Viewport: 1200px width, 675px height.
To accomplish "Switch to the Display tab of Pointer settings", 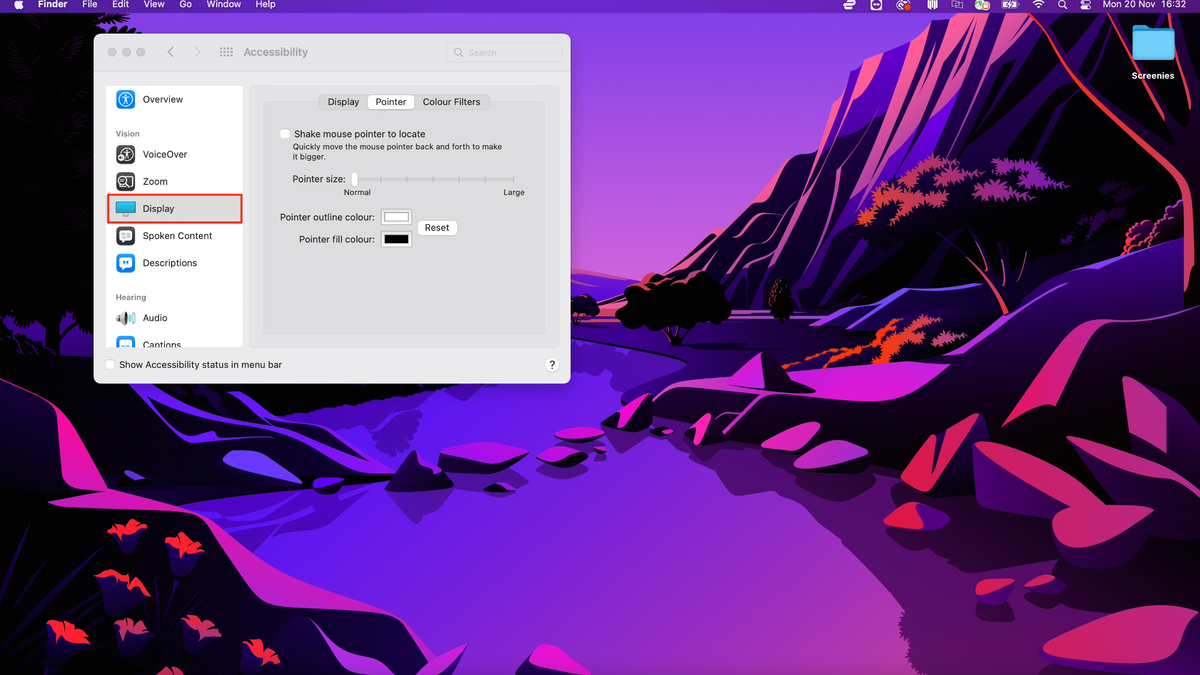I will click(x=342, y=101).
